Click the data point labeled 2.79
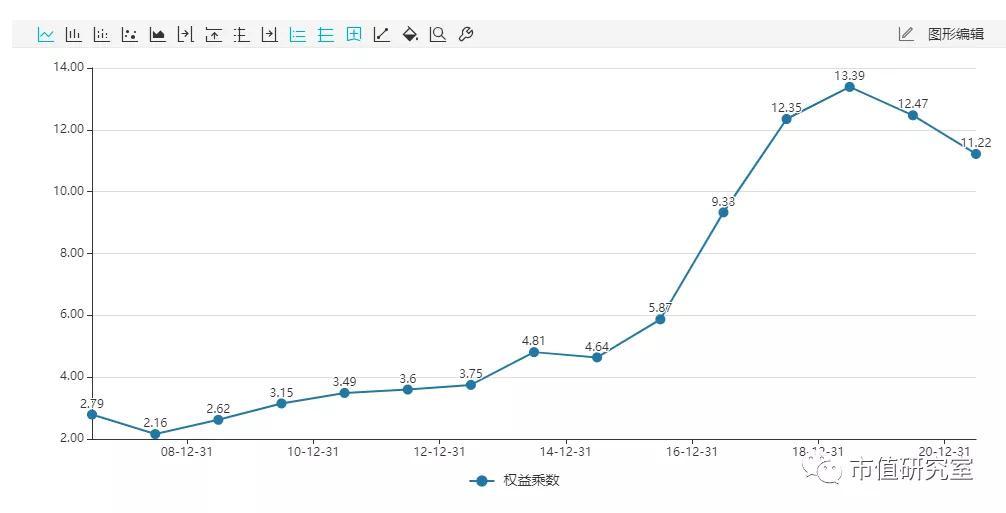Image resolution: width=1006 pixels, height=513 pixels. click(92, 414)
